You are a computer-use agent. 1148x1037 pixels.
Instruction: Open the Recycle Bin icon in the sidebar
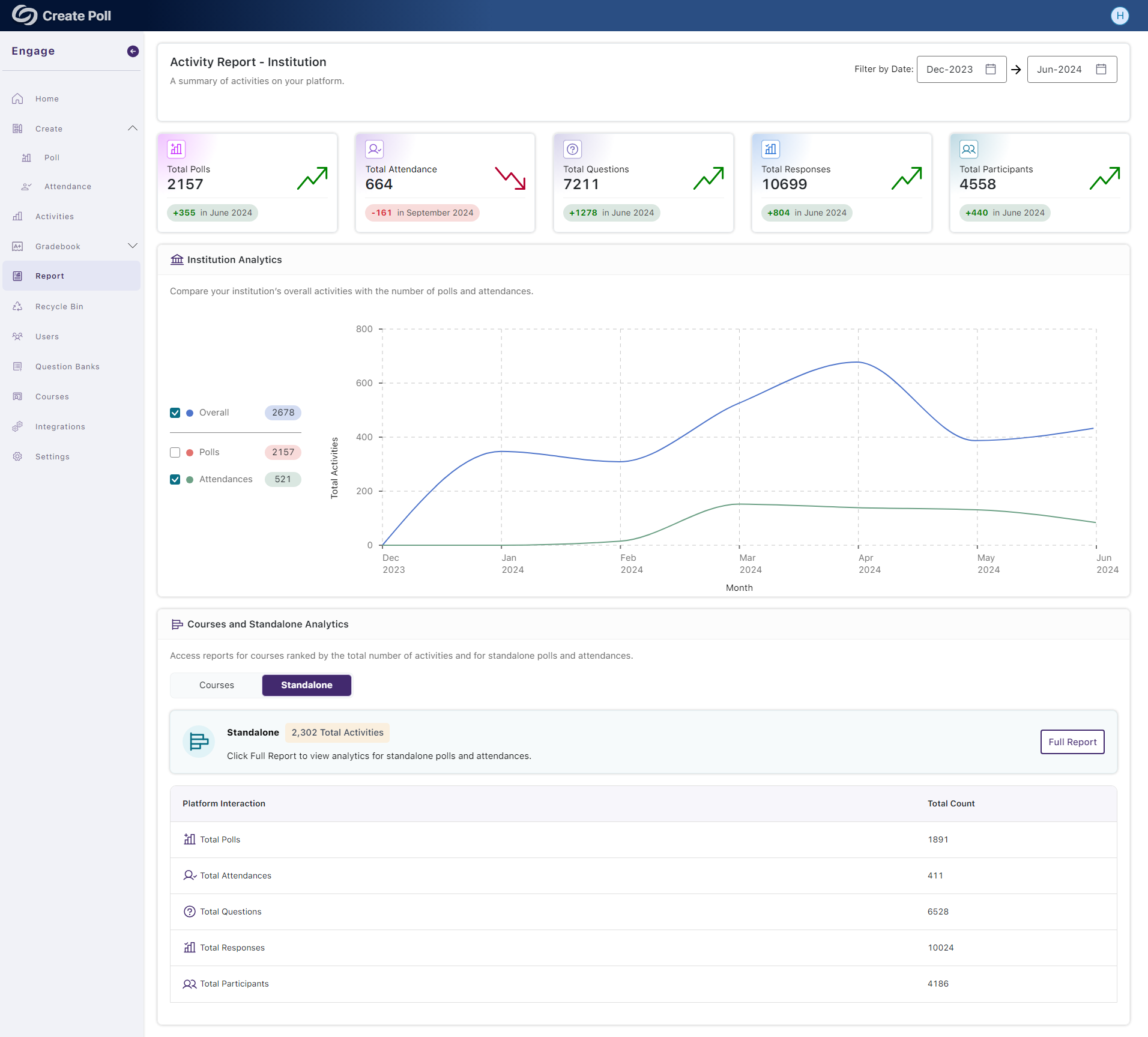[17, 307]
